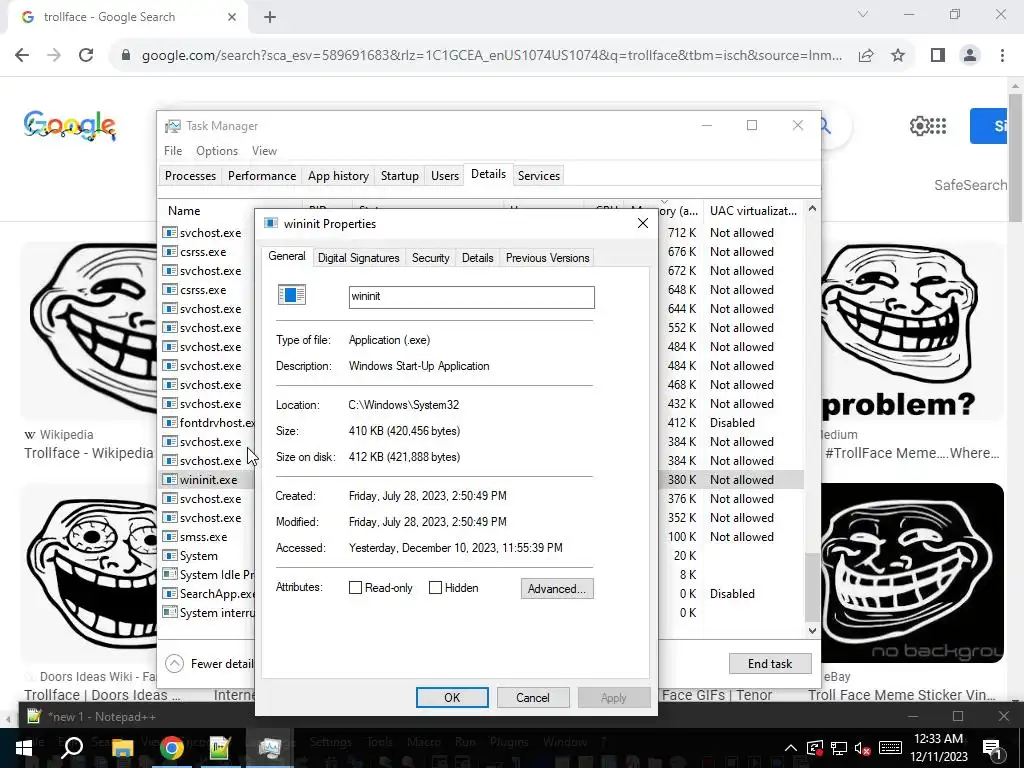The height and width of the screenshot is (768, 1024).
Task: Open Chrome from the Windows taskbar
Action: 172,748
